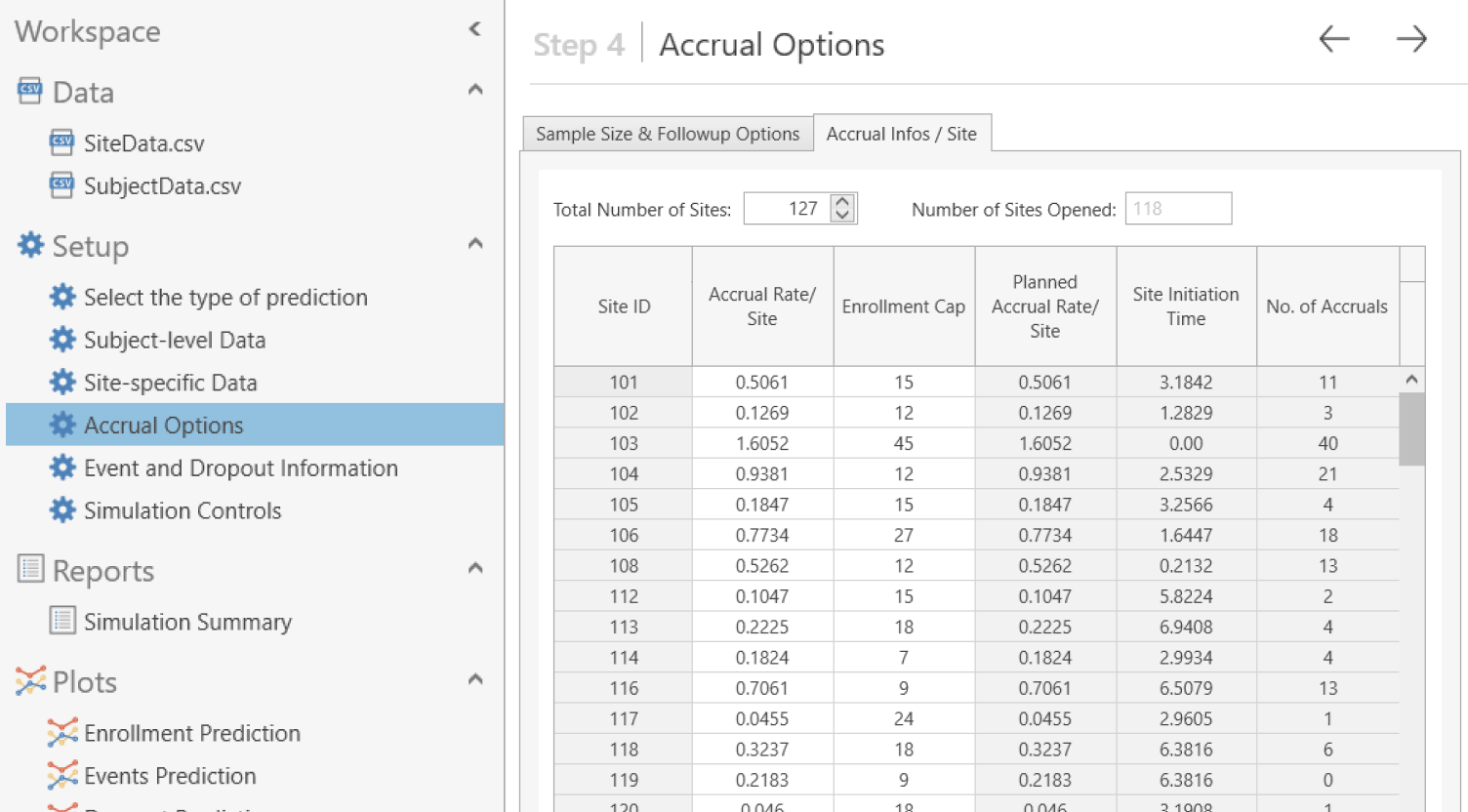The height and width of the screenshot is (812, 1468).
Task: Click gear icon beside Subject-level Data
Action: [x=62, y=340]
